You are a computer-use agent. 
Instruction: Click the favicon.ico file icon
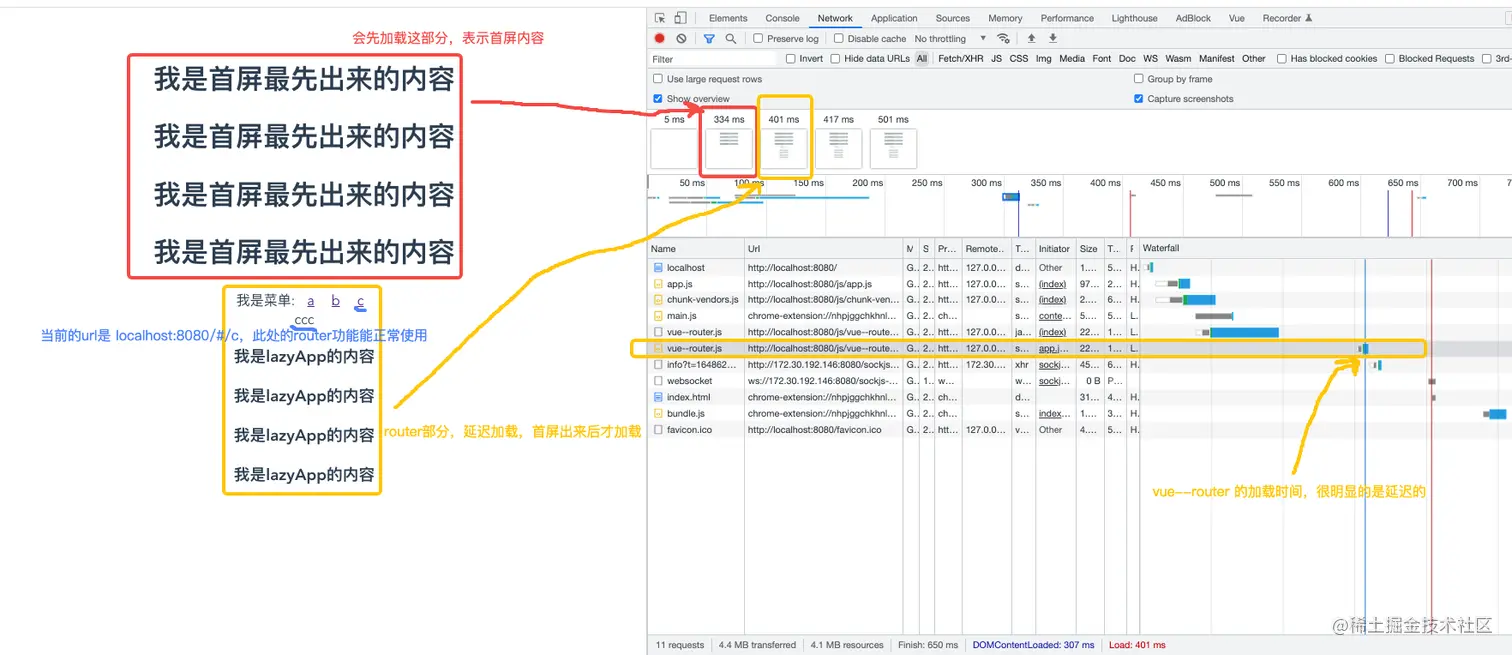tap(658, 430)
